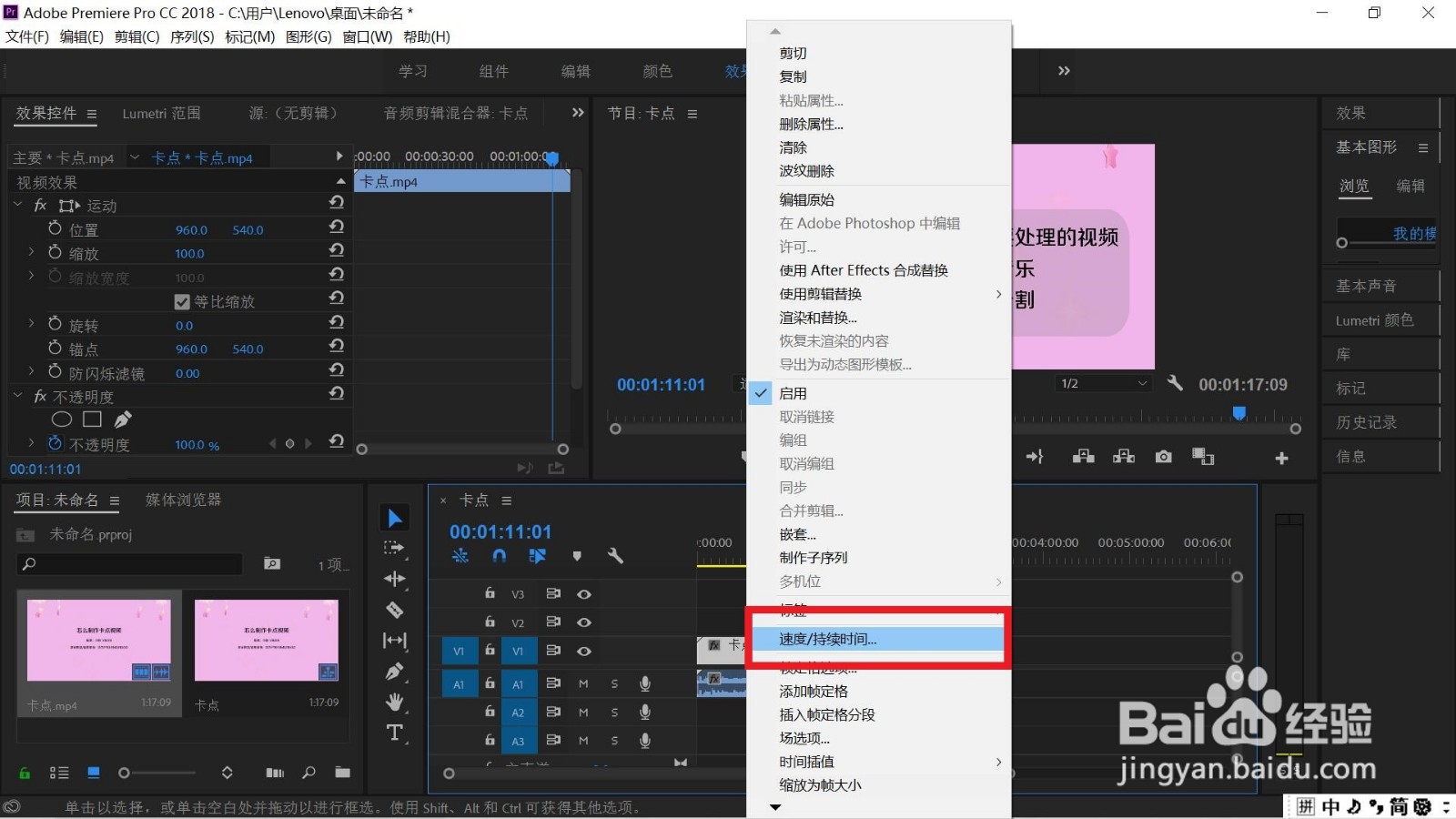Reset the Position parameter
Viewport: 1456px width, 819px height.
[337, 226]
